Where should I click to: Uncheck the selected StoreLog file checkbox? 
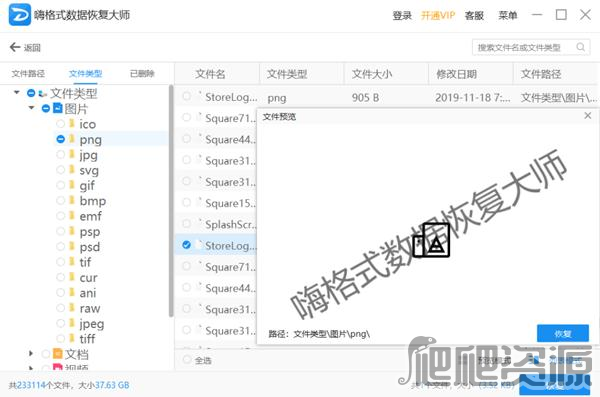coord(186,245)
